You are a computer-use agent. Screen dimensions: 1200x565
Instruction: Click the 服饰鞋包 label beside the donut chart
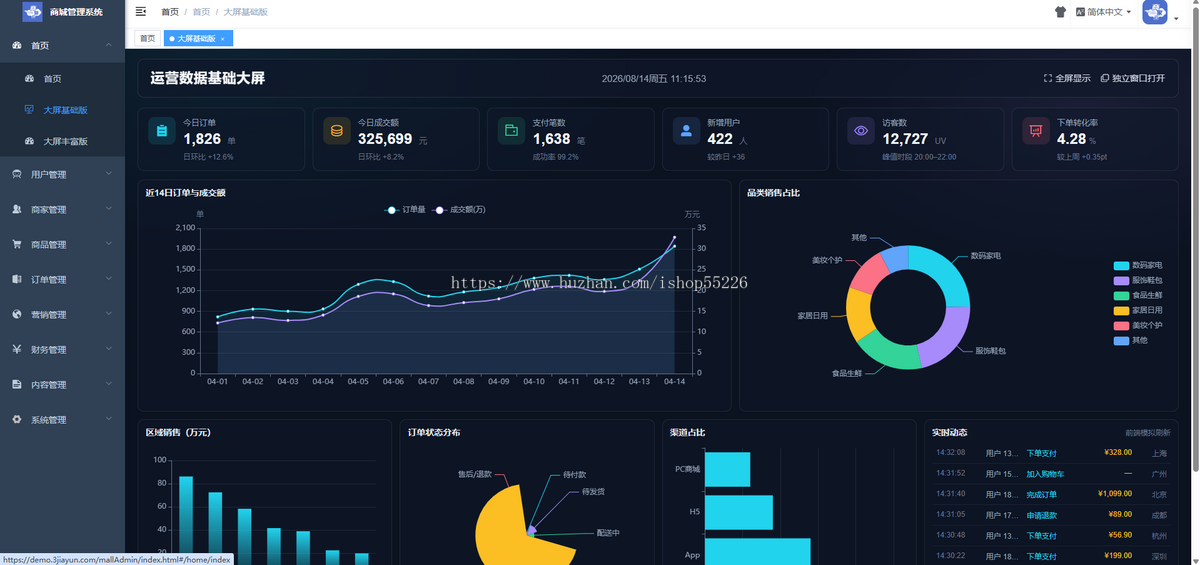coord(990,351)
